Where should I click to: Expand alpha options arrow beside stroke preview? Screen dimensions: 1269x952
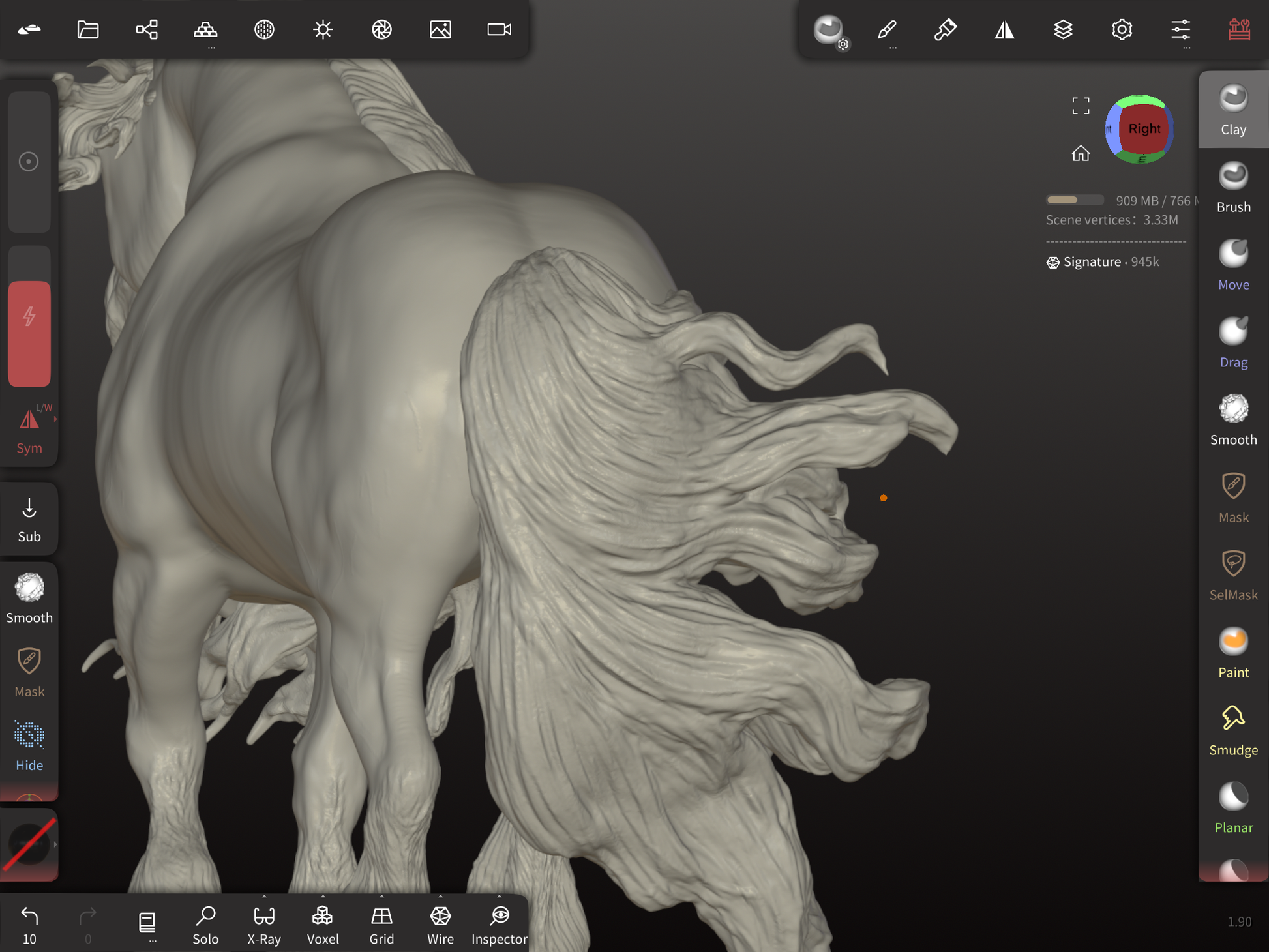55,844
